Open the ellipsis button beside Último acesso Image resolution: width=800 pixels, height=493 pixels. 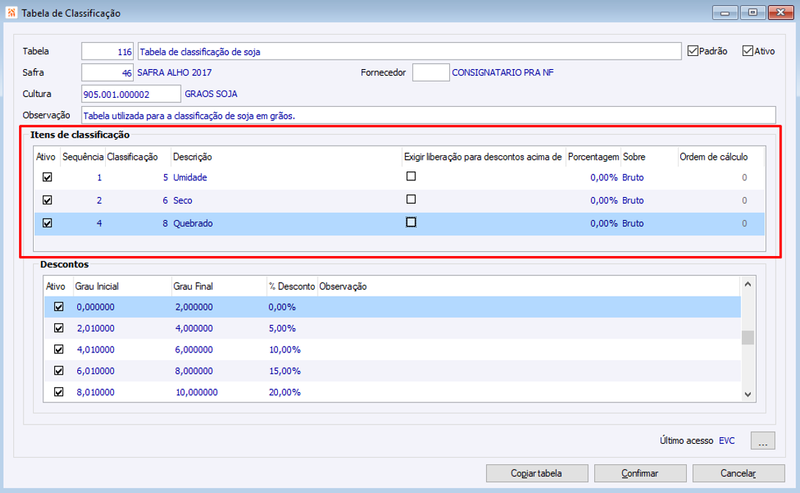(x=763, y=440)
